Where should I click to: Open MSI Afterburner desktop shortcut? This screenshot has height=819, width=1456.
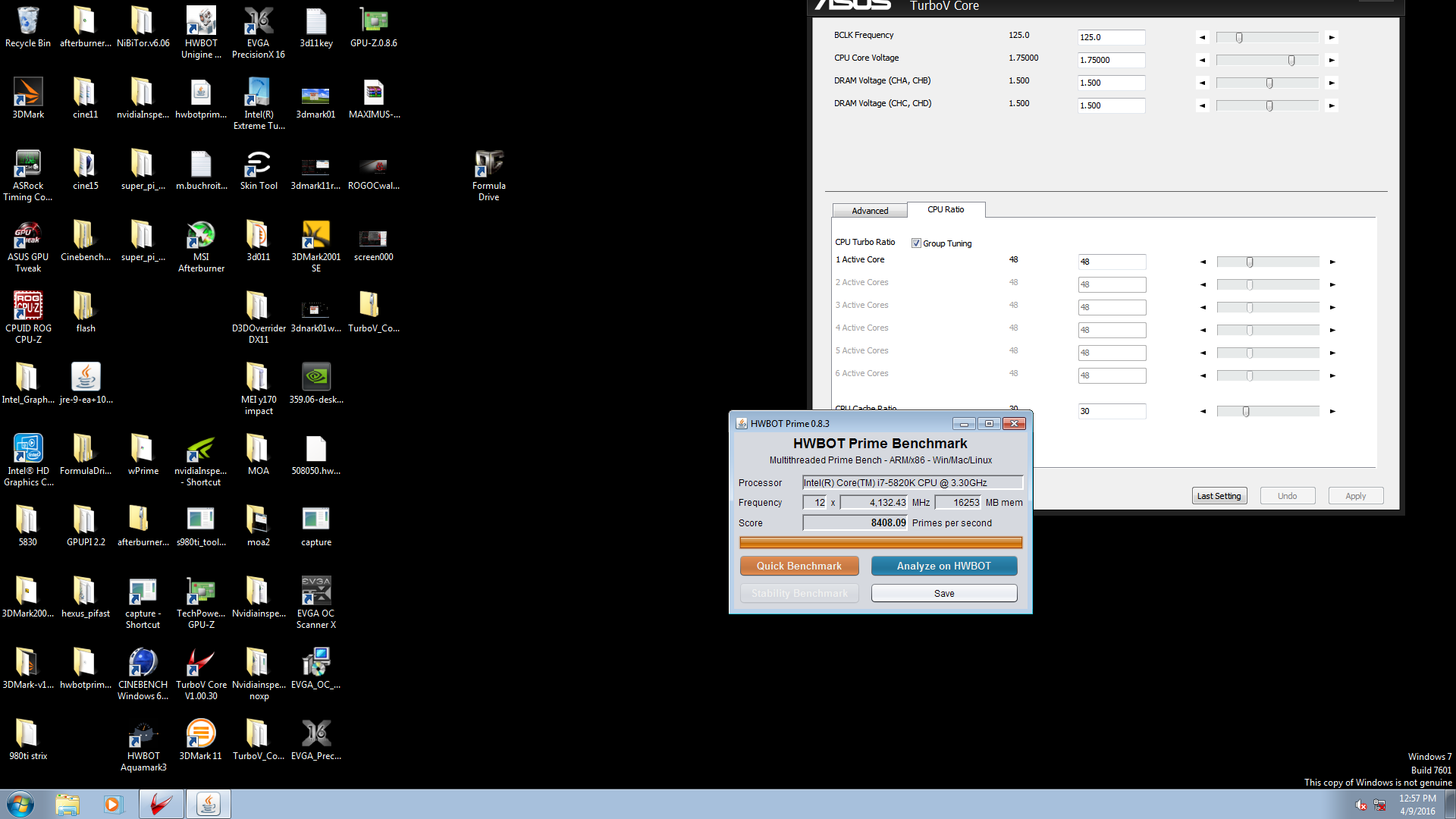tap(201, 246)
